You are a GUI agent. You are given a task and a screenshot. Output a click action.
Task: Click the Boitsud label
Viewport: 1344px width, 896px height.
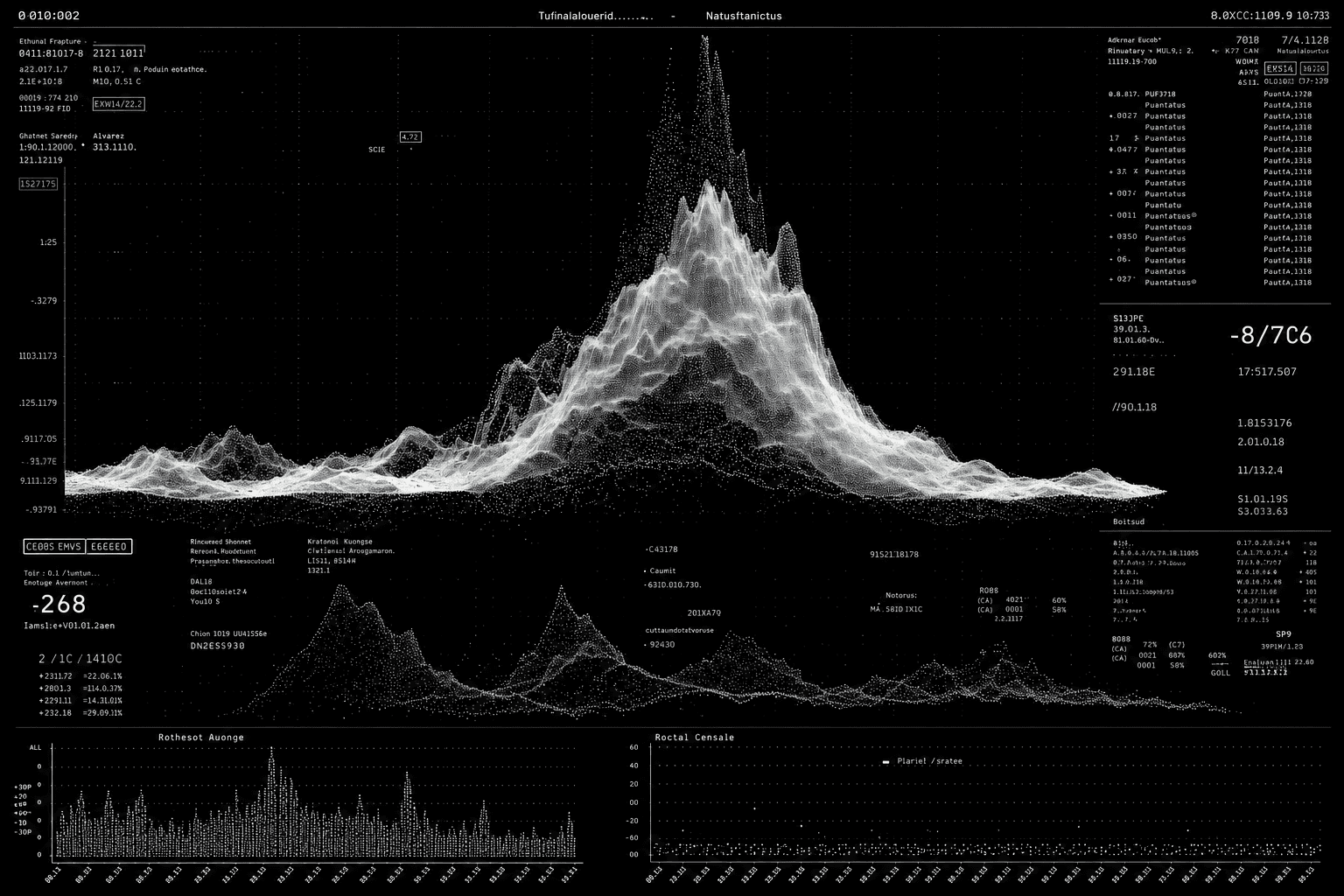pyautogui.click(x=1129, y=521)
